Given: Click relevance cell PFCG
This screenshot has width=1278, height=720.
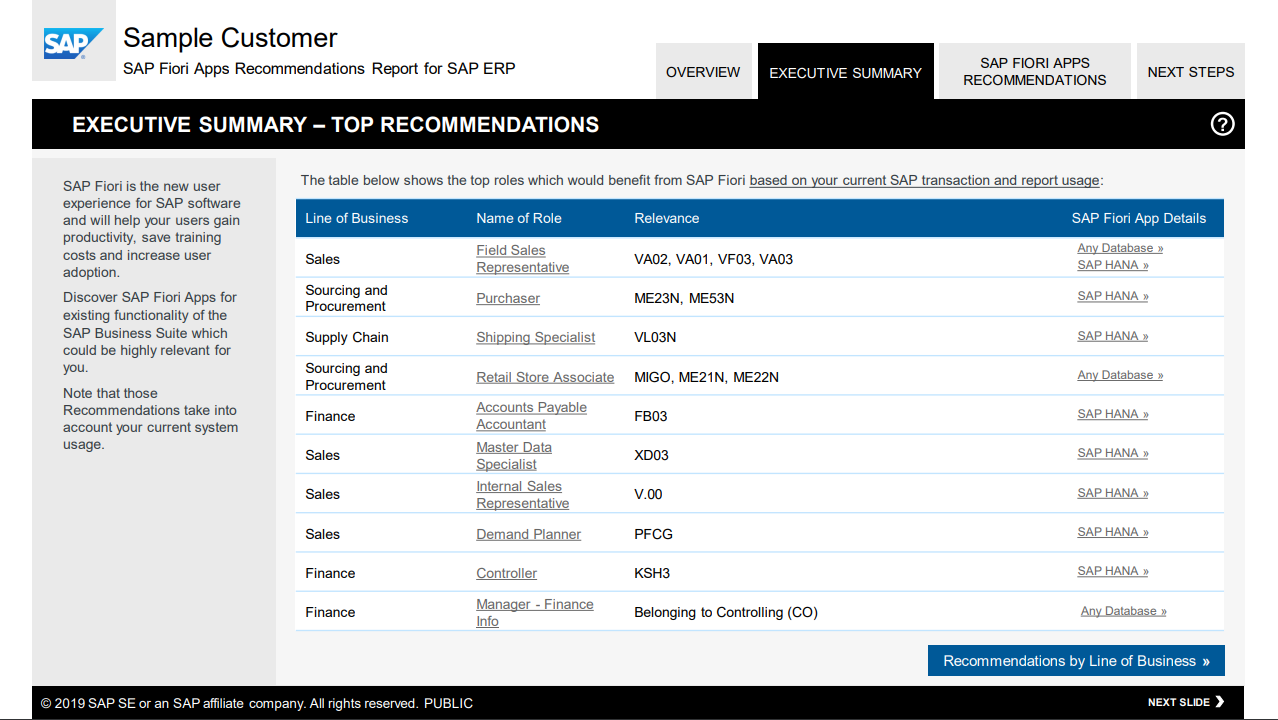Looking at the screenshot, I should point(654,534).
